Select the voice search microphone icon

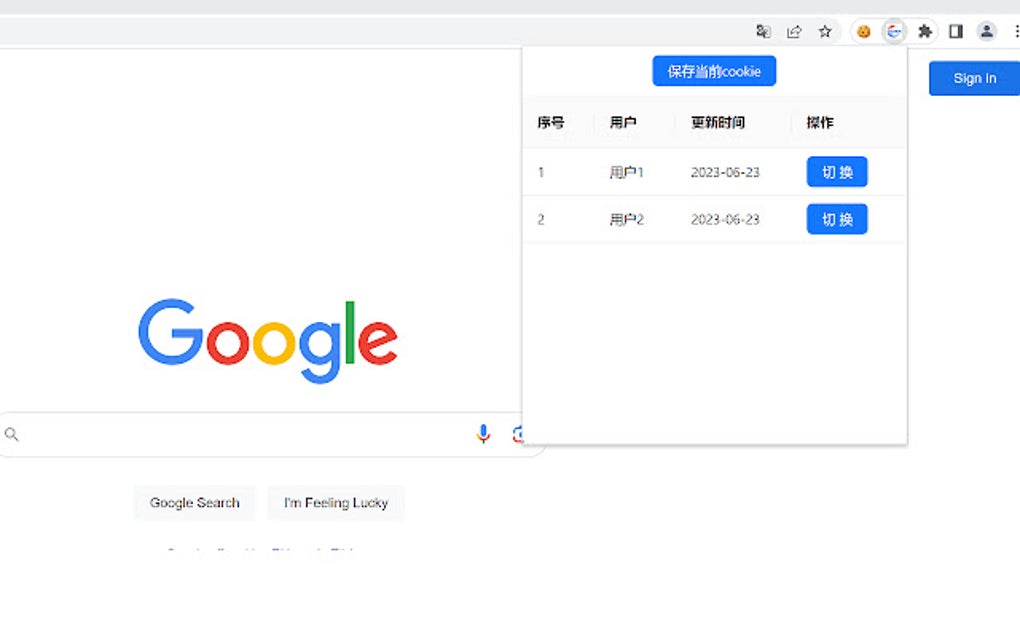[x=483, y=433]
